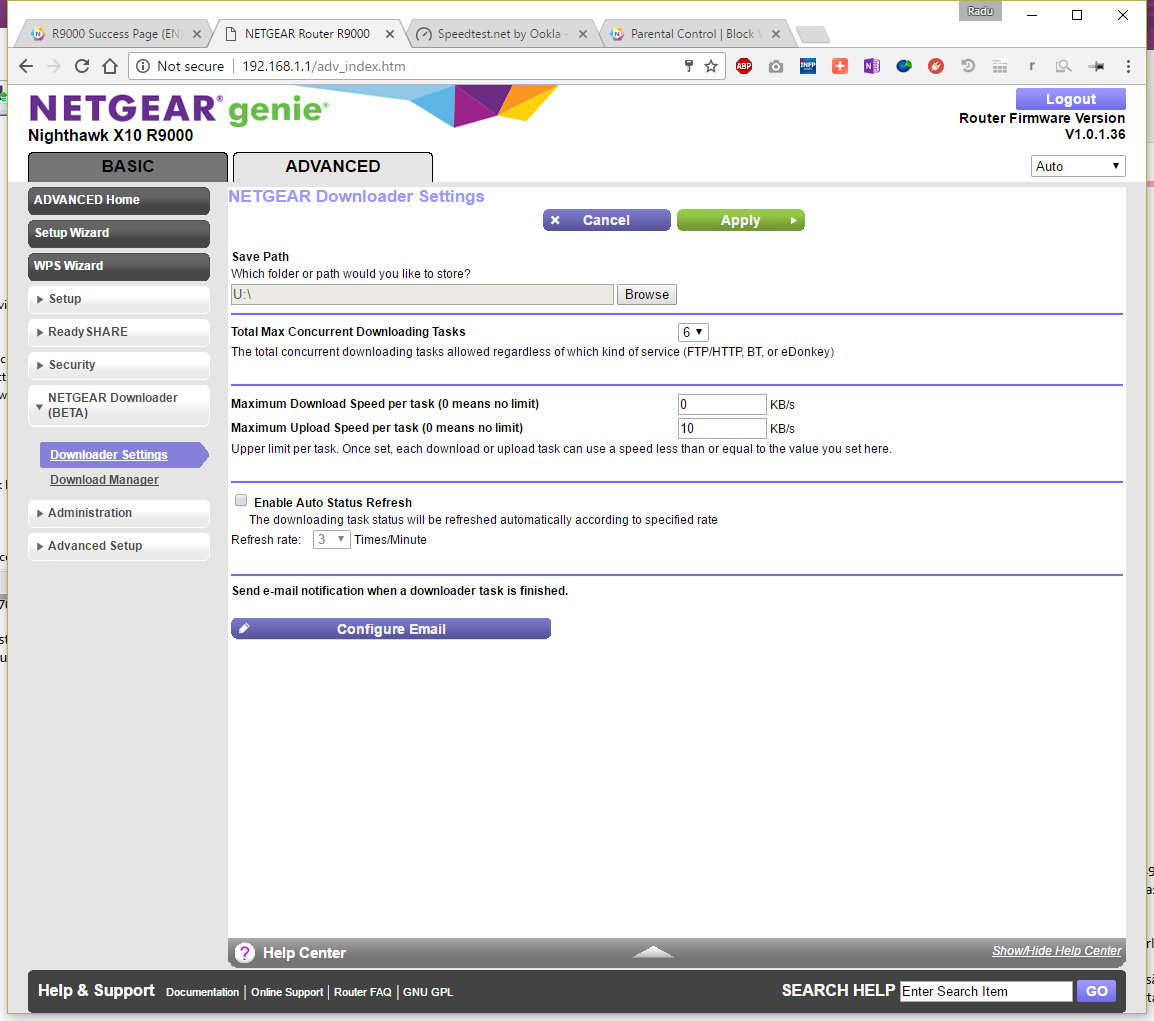Click the Help Center question mark icon
Viewport: 1154px width, 1021px height.
pyautogui.click(x=245, y=953)
